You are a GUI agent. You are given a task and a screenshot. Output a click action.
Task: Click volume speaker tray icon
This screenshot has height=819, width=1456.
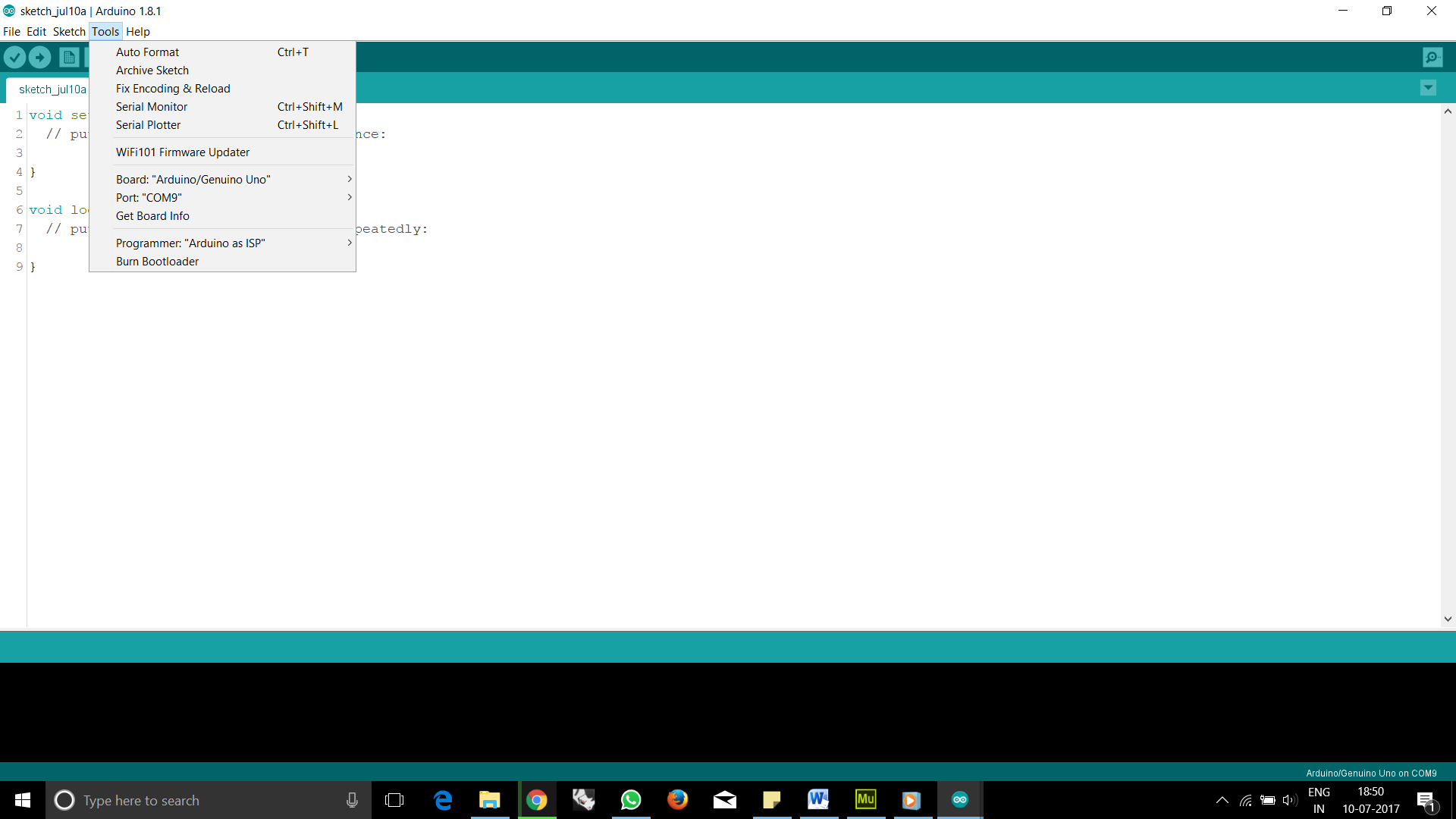pyautogui.click(x=1290, y=800)
